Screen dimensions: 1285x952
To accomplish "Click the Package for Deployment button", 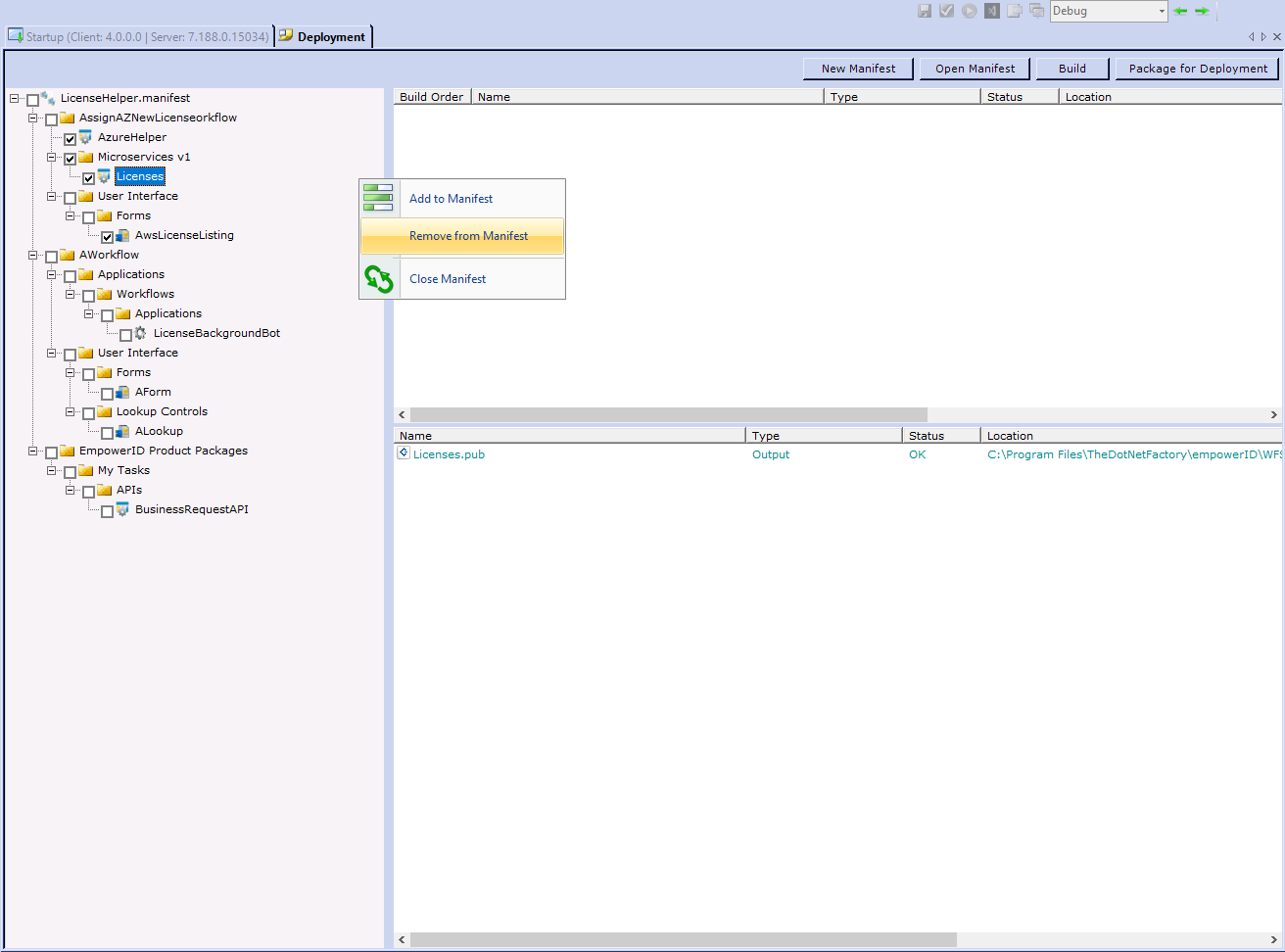I will (1197, 69).
